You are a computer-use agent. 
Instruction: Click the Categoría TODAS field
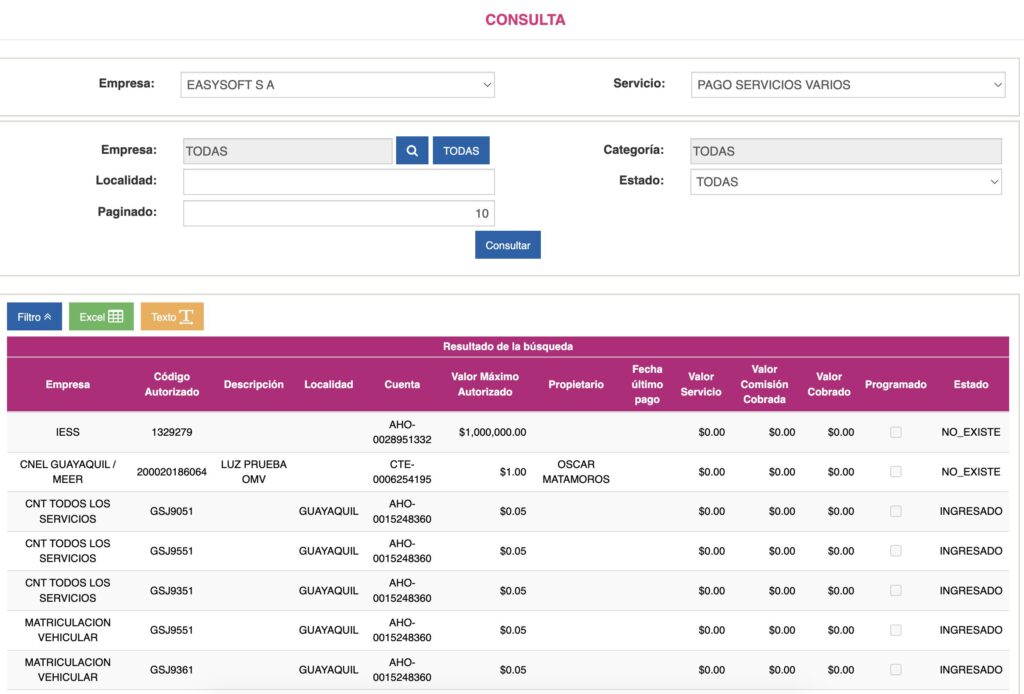[846, 151]
